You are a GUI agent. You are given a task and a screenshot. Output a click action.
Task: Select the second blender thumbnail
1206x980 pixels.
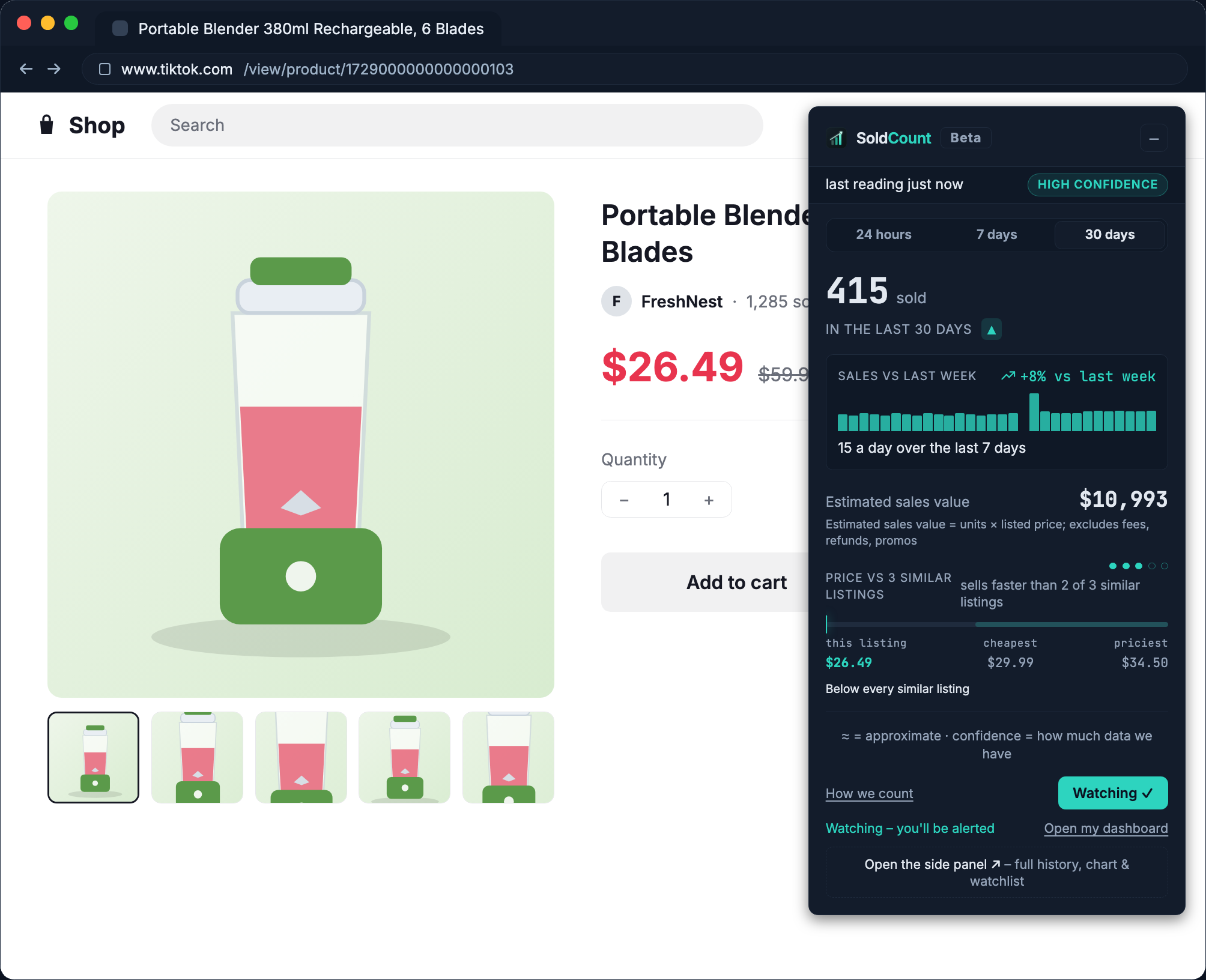pos(197,757)
